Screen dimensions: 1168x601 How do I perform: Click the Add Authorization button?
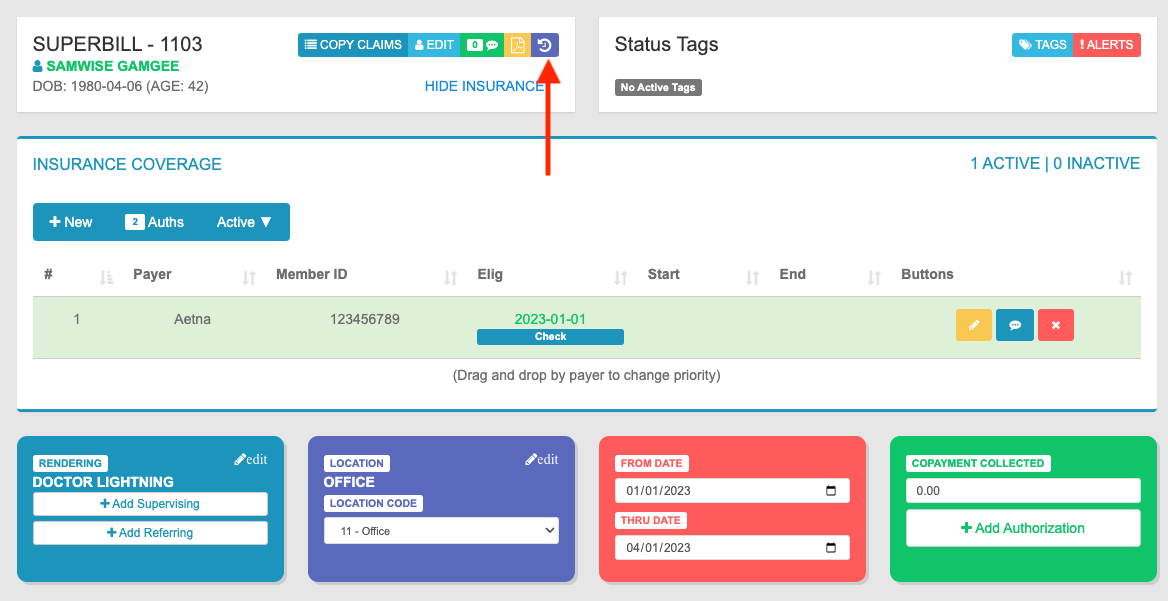click(1022, 527)
